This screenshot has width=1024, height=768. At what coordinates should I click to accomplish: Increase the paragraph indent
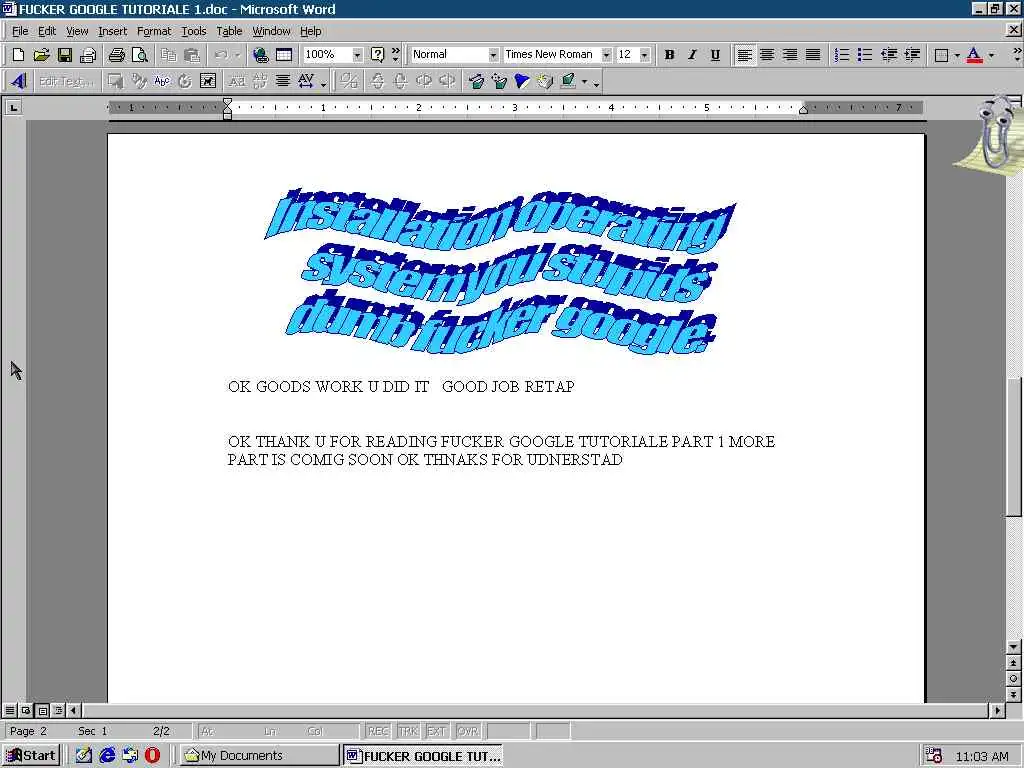pyautogui.click(x=912, y=55)
